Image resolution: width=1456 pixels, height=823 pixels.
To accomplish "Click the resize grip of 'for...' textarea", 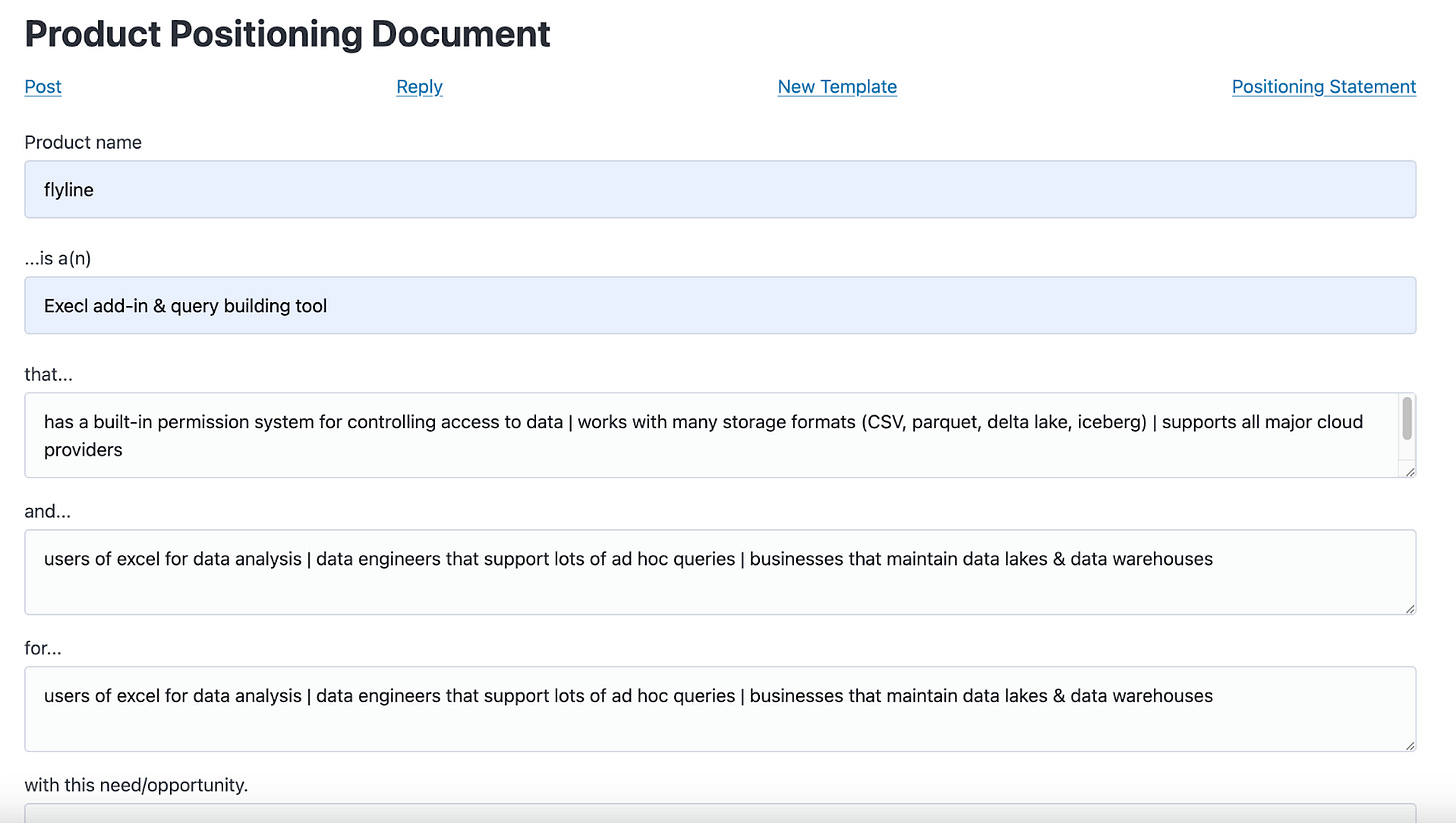I will (1409, 745).
